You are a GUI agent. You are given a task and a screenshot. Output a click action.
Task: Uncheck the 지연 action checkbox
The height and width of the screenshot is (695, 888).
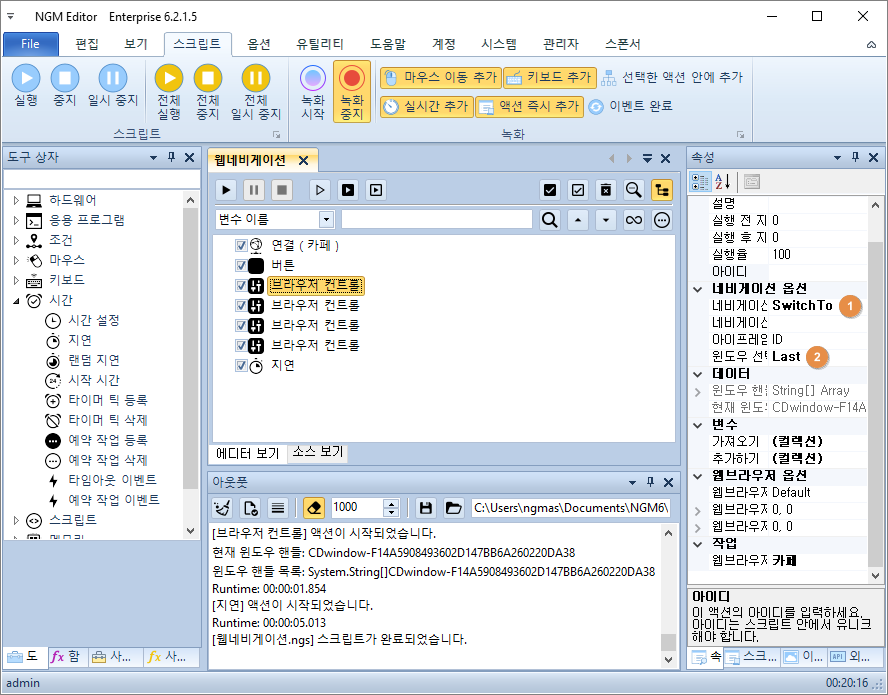tap(241, 366)
